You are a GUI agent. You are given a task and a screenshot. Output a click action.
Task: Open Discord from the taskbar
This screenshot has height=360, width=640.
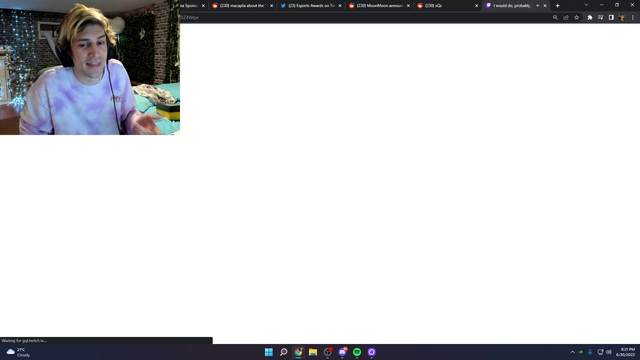click(342, 352)
